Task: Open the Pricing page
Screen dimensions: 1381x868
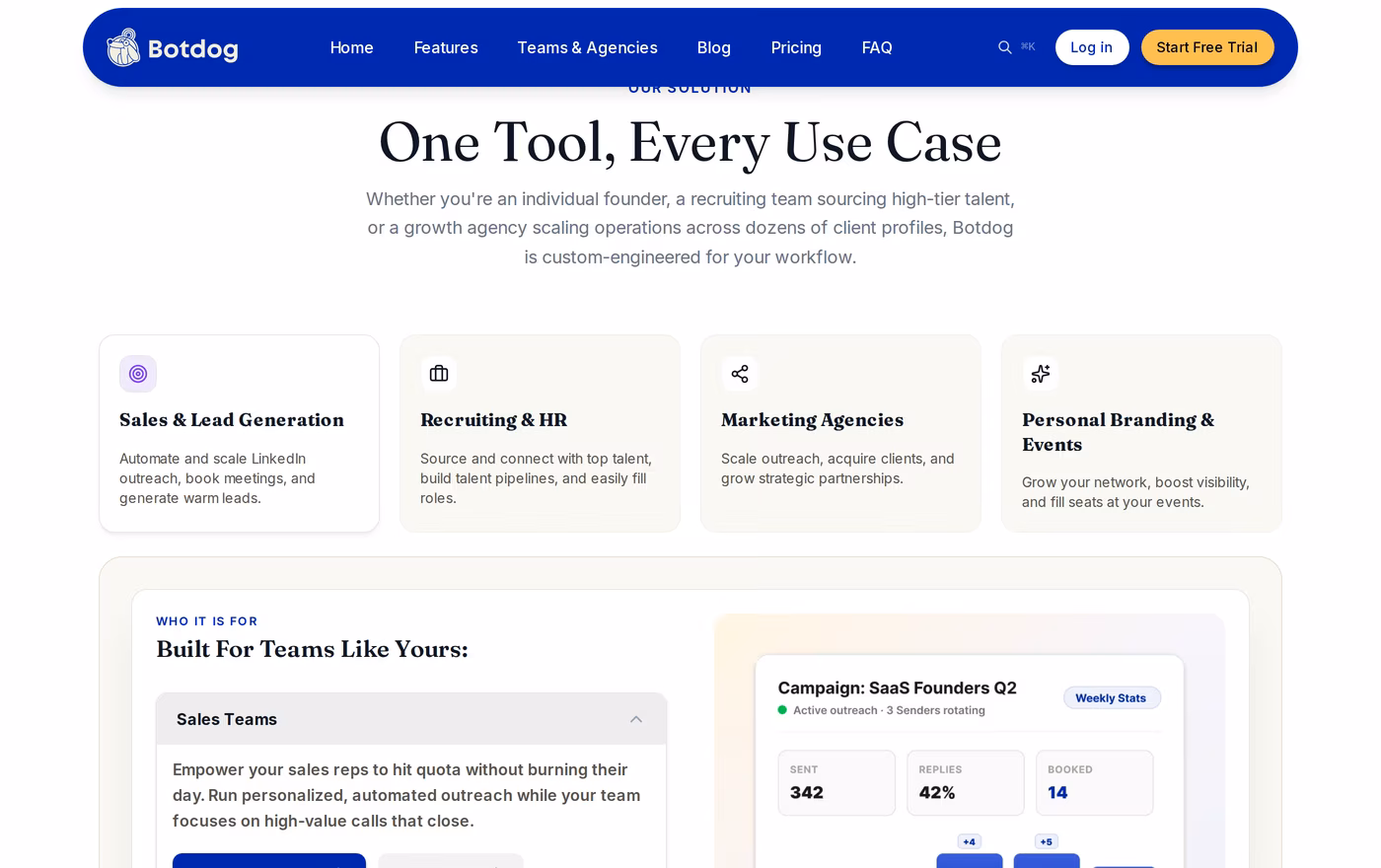Action: (796, 47)
